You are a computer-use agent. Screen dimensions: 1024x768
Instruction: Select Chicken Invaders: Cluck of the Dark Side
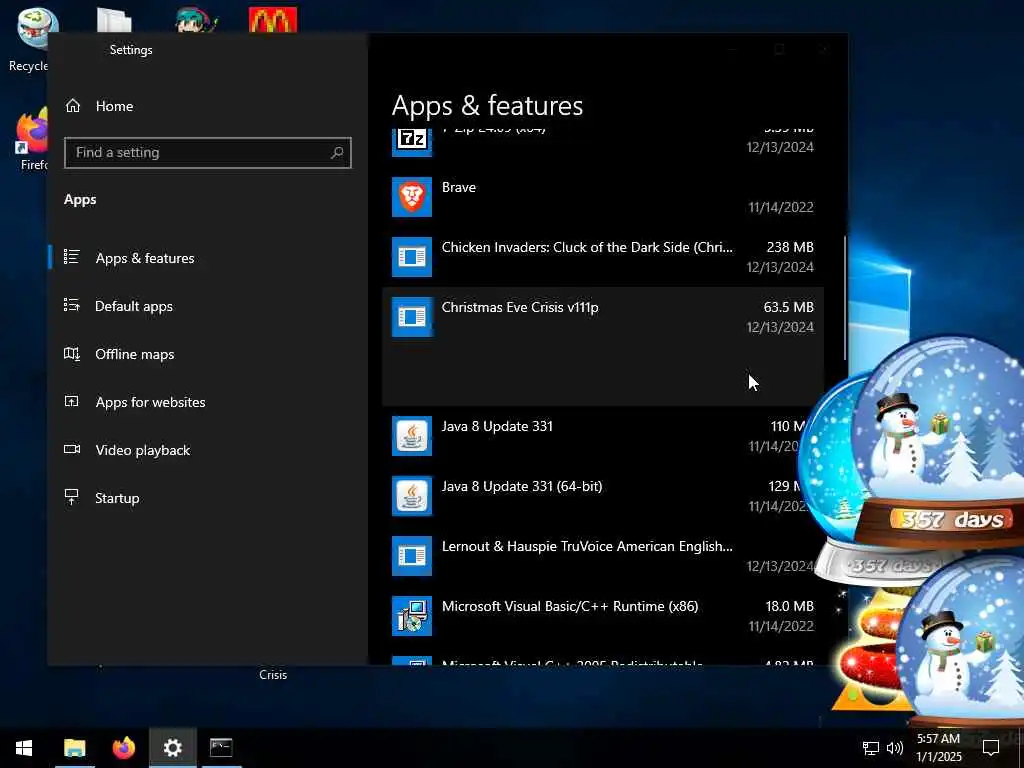pos(603,257)
